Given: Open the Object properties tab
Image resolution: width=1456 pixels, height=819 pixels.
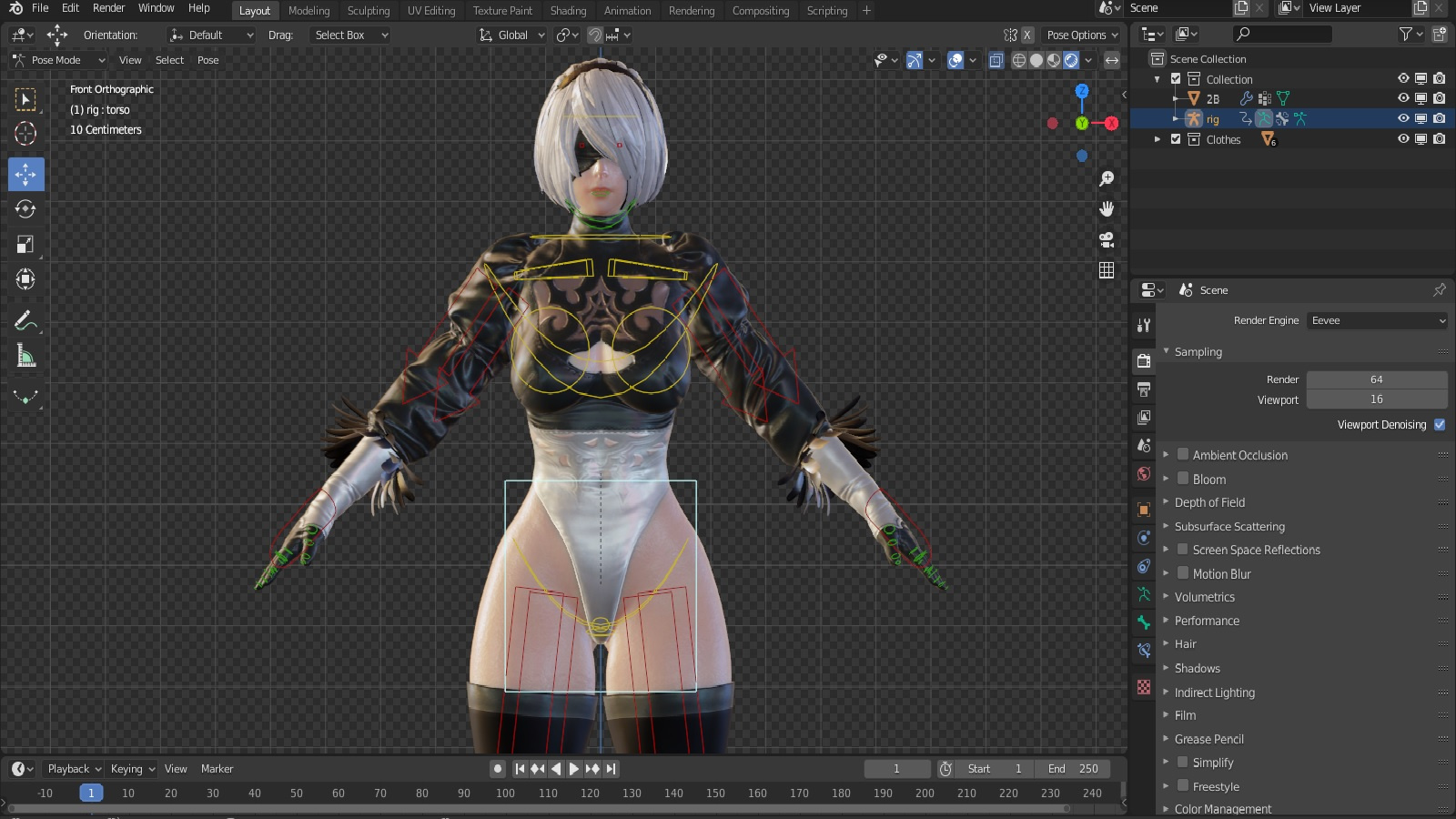Looking at the screenshot, I should coord(1144,510).
